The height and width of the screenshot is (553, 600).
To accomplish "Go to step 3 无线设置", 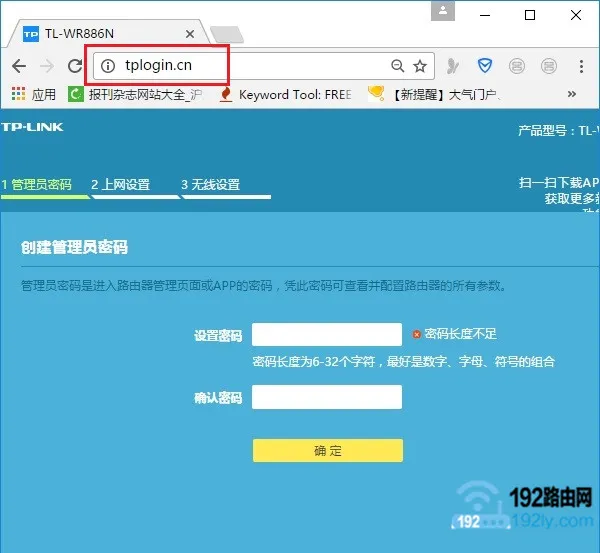I will tap(210, 185).
